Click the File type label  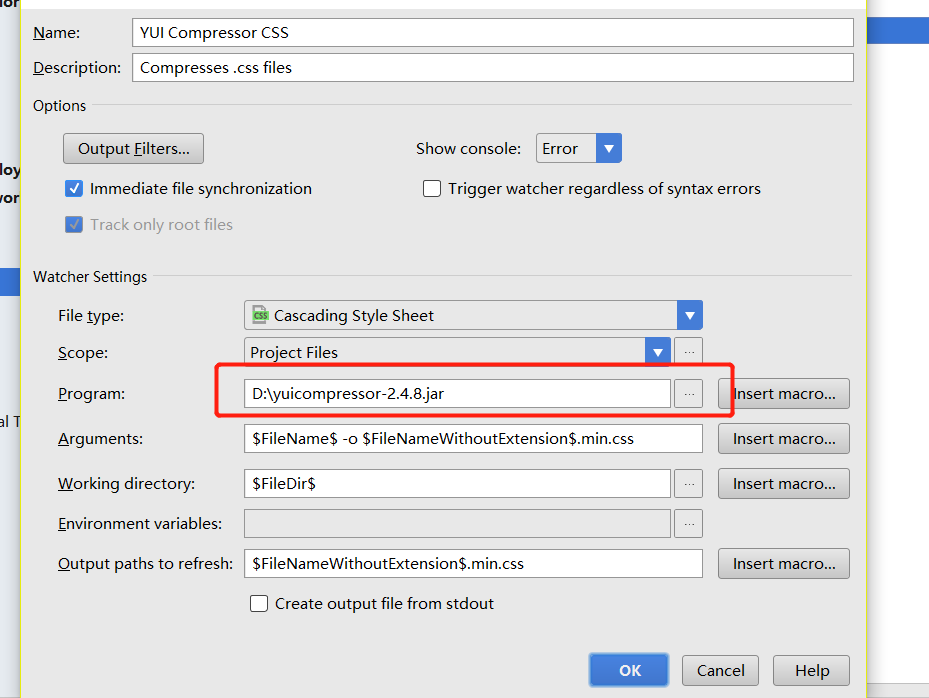91,315
